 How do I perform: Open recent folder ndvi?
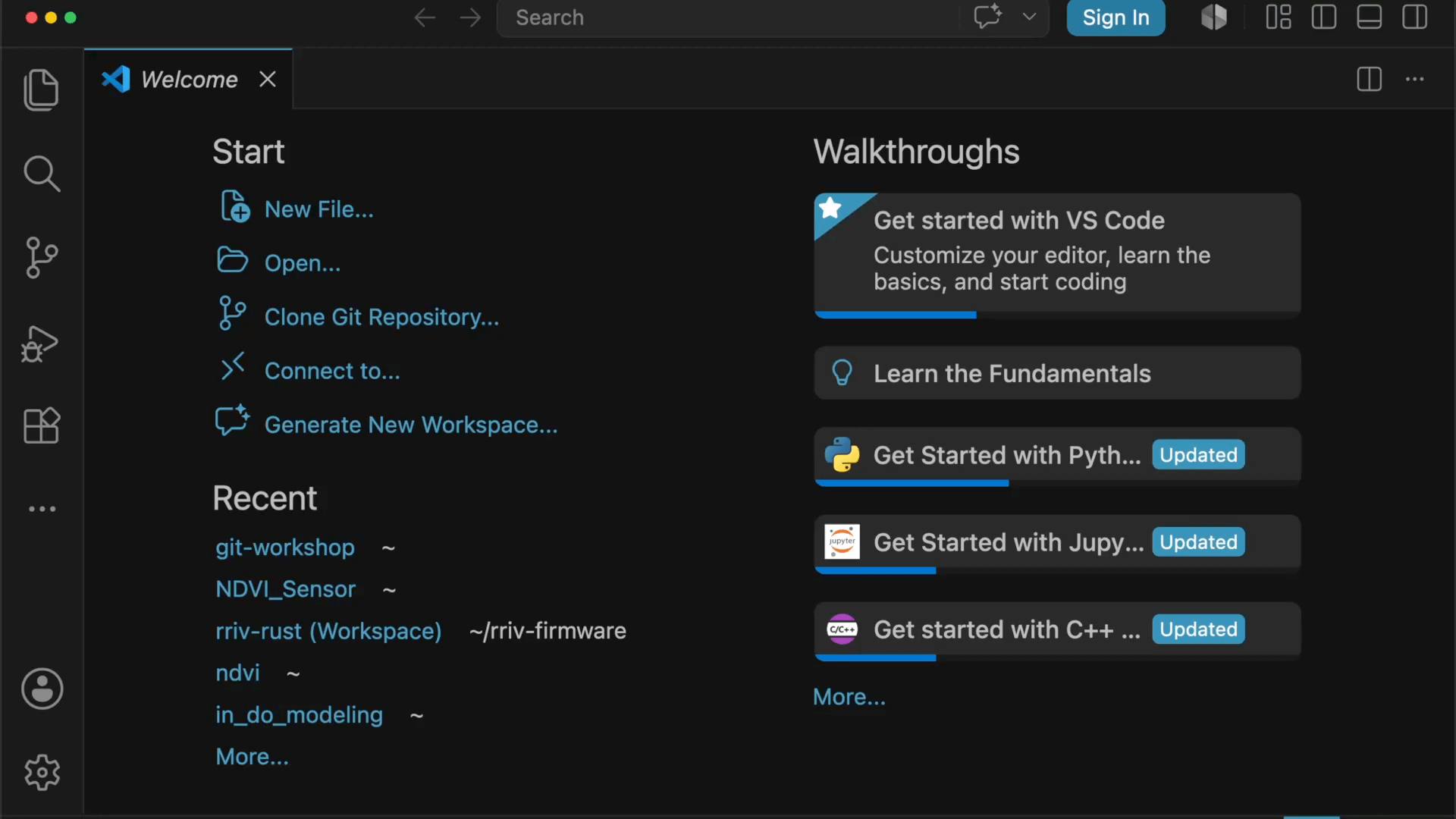pyautogui.click(x=237, y=673)
